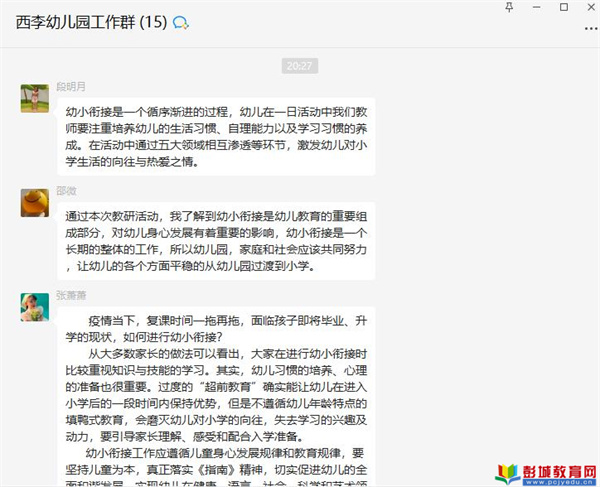The width and height of the screenshot is (600, 487).
Task: Click the 20:27 timestamp label
Action: tap(300, 66)
